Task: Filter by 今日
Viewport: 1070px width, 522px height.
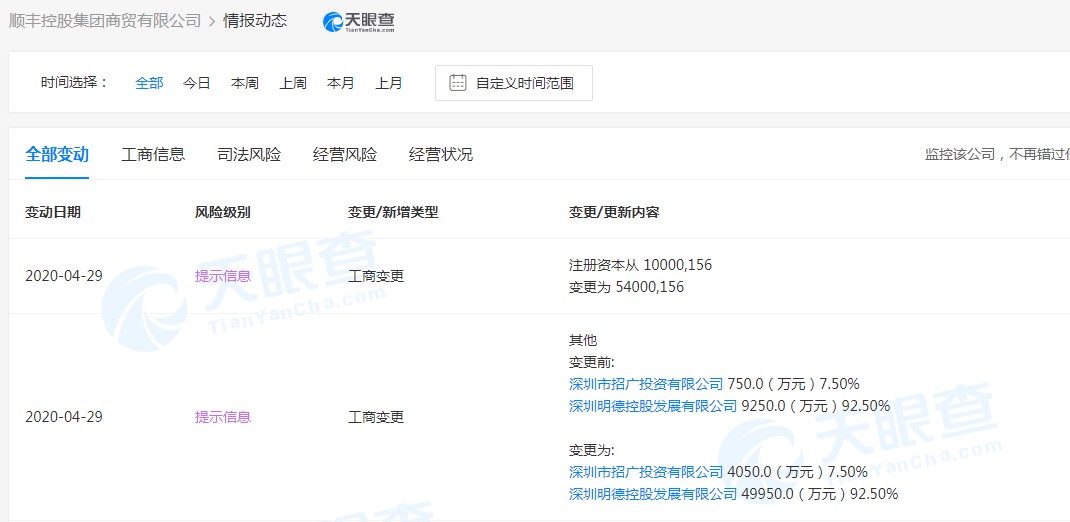Action: coord(197,83)
